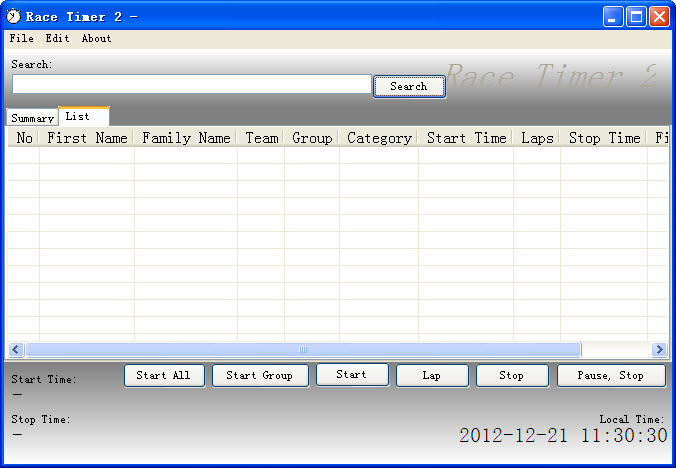The image size is (676, 468).
Task: Click the Pause, Stop button
Action: coord(610,375)
